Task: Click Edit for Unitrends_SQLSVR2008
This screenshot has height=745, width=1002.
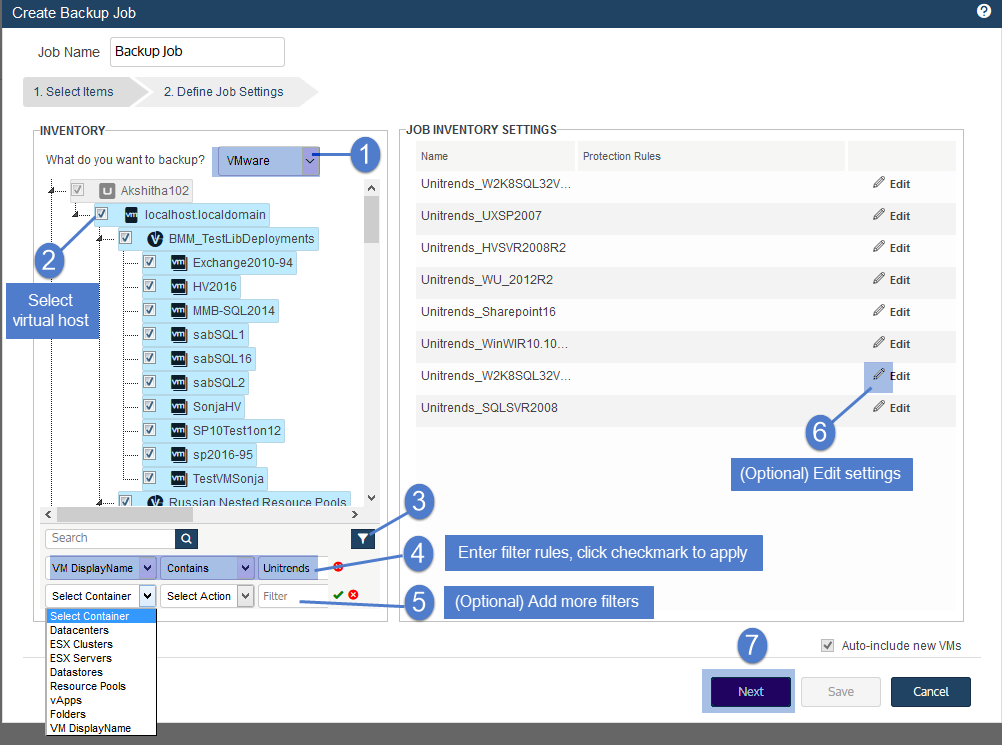Action: point(900,408)
